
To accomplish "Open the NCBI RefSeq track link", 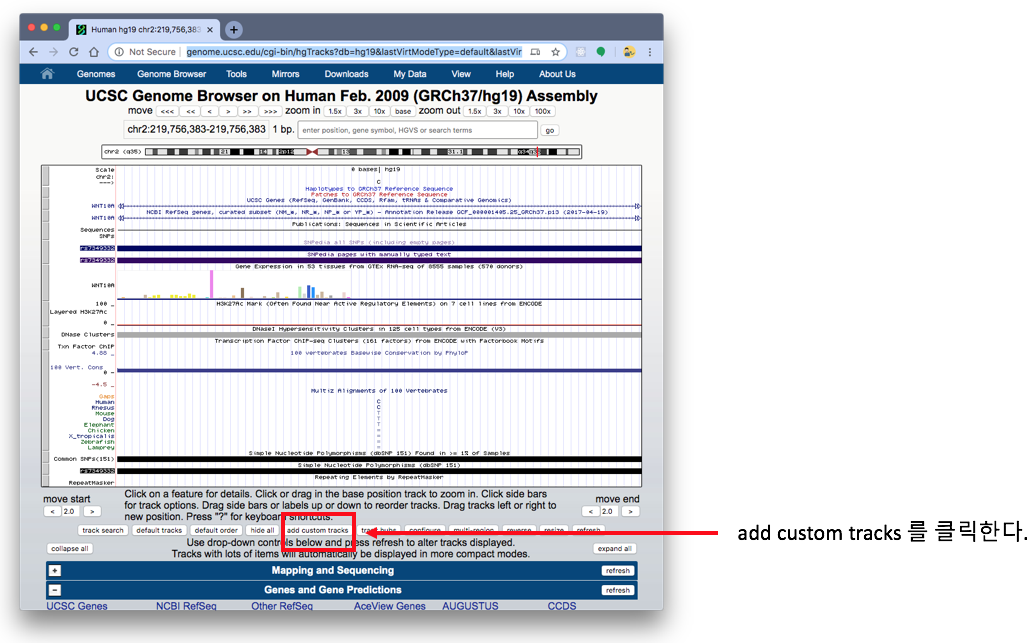I will (186, 606).
